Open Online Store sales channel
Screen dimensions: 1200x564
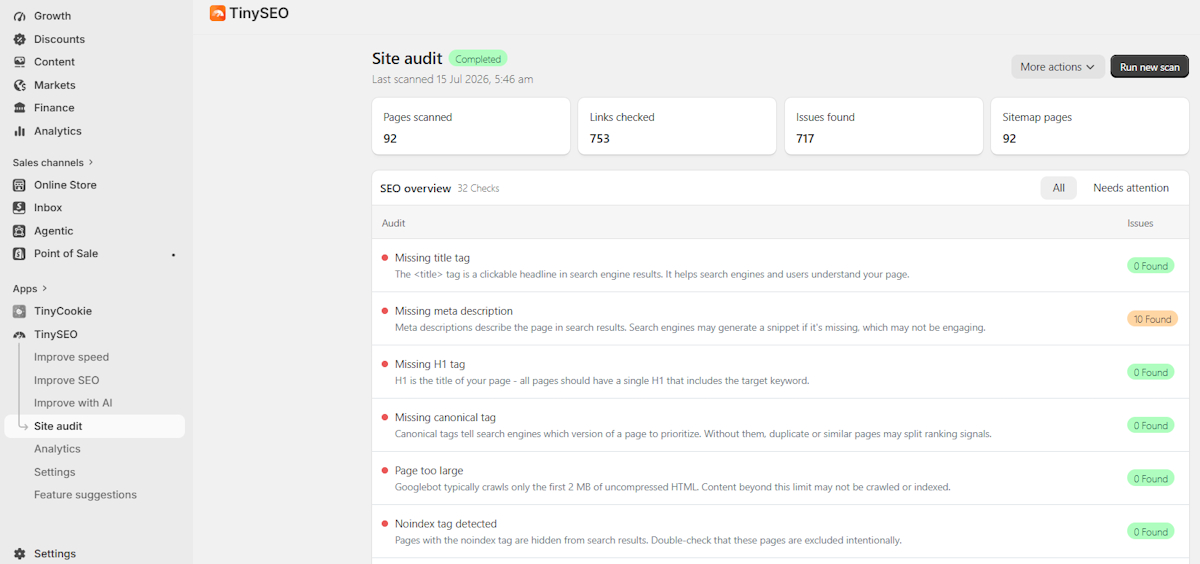point(65,185)
